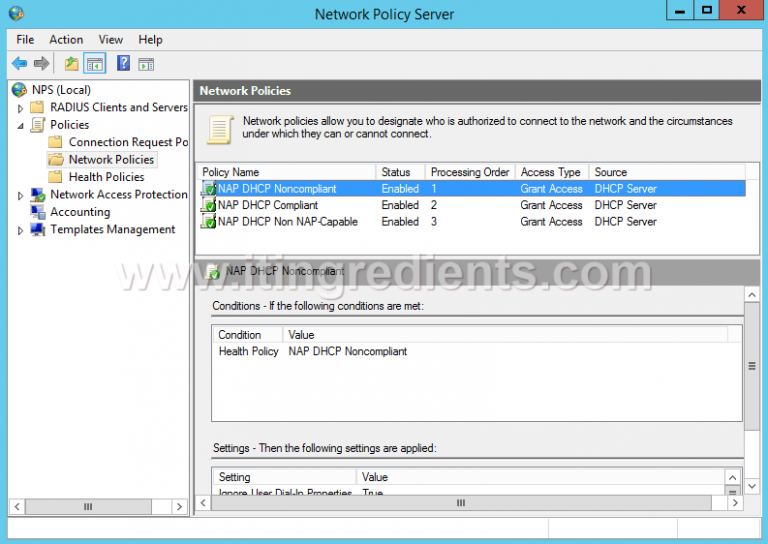Open the View menu

click(111, 40)
